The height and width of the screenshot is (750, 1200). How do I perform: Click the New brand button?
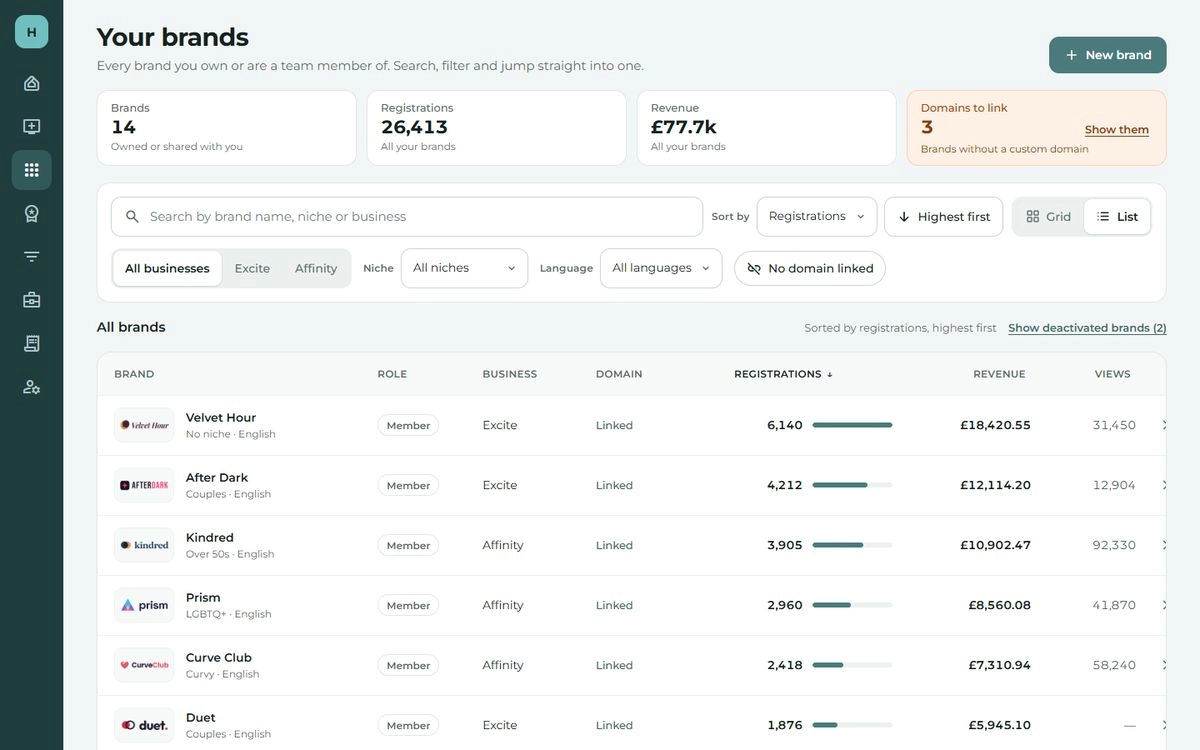(x=1108, y=55)
